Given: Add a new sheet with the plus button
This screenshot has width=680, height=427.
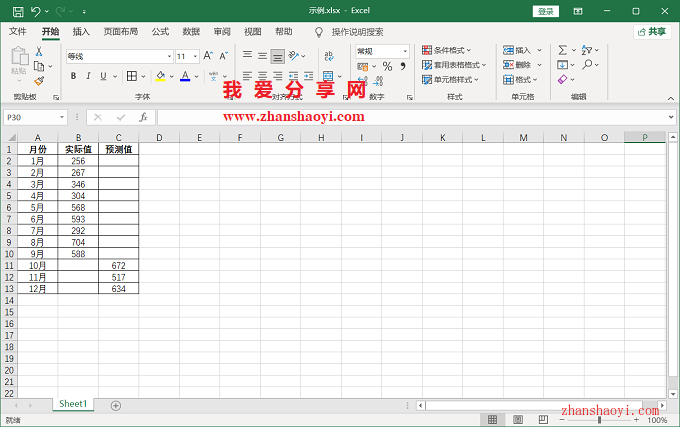Looking at the screenshot, I should click(x=115, y=406).
